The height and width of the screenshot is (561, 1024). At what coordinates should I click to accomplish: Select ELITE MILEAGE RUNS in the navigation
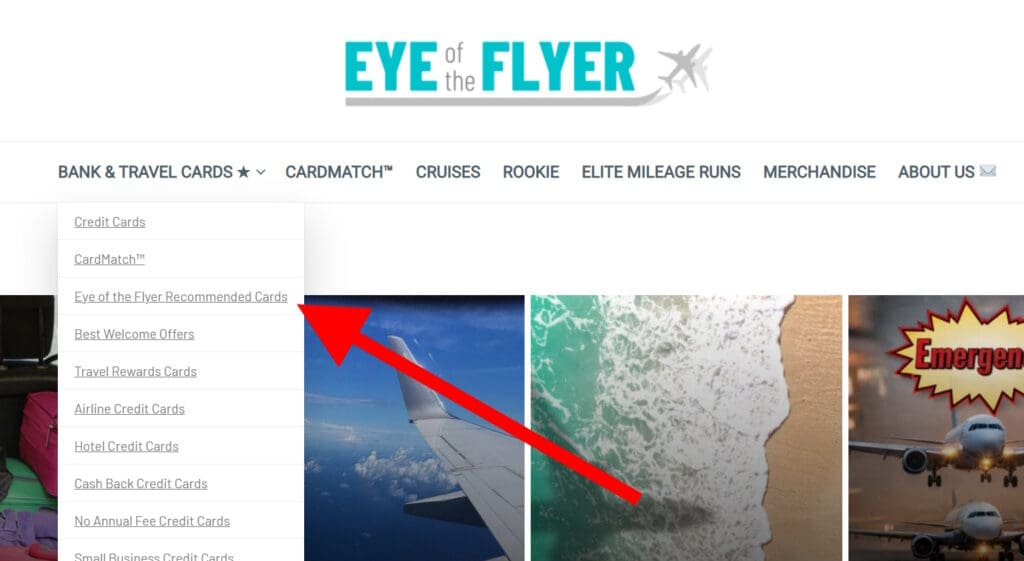point(661,172)
